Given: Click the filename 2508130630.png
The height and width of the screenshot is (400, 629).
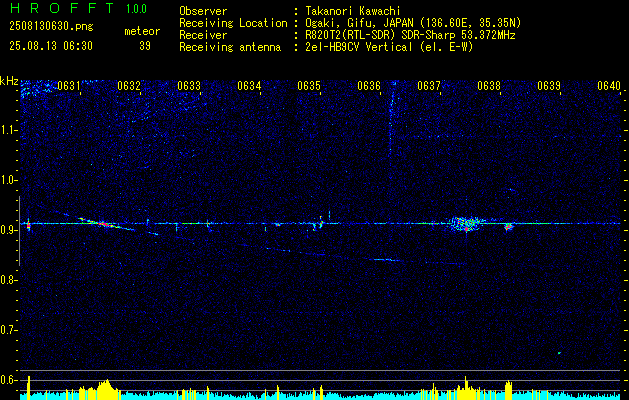Looking at the screenshot, I should click(51, 26).
